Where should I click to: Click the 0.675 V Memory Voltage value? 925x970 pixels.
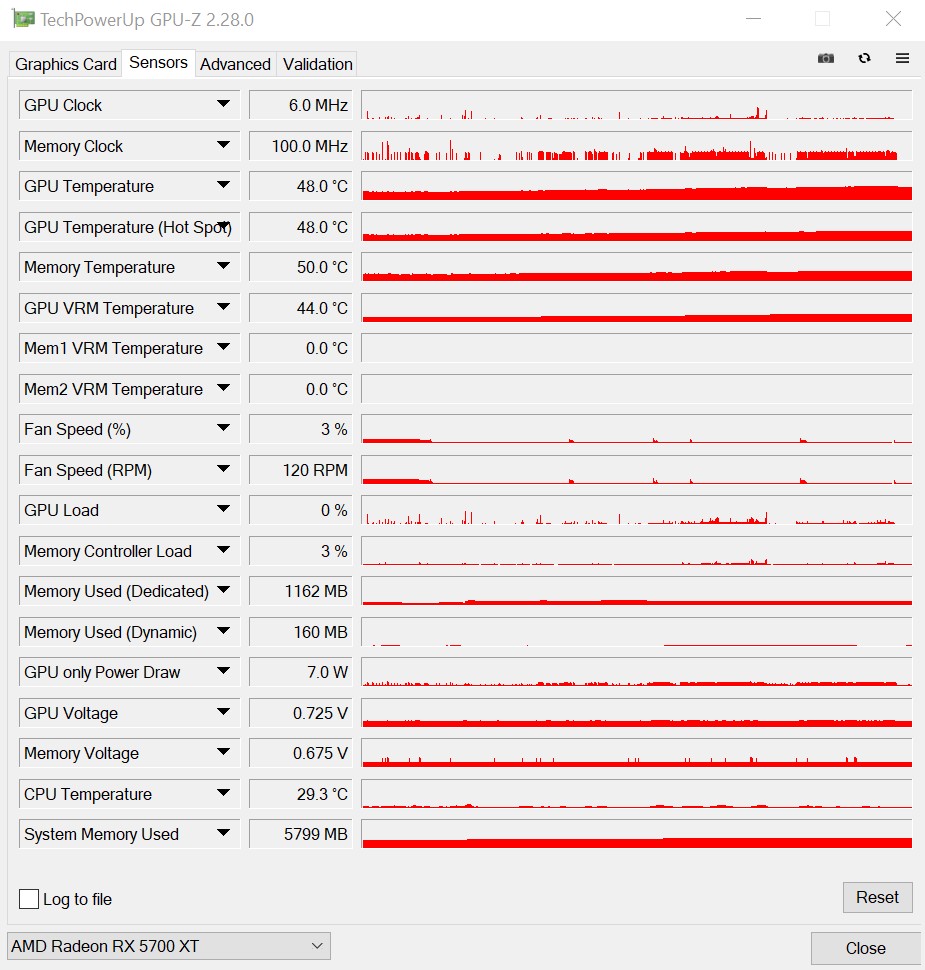pos(301,753)
